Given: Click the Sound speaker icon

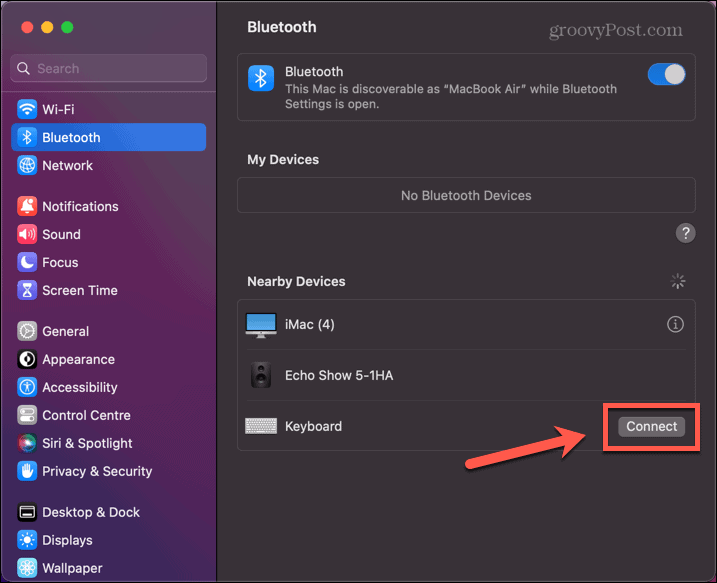Looking at the screenshot, I should [x=27, y=234].
